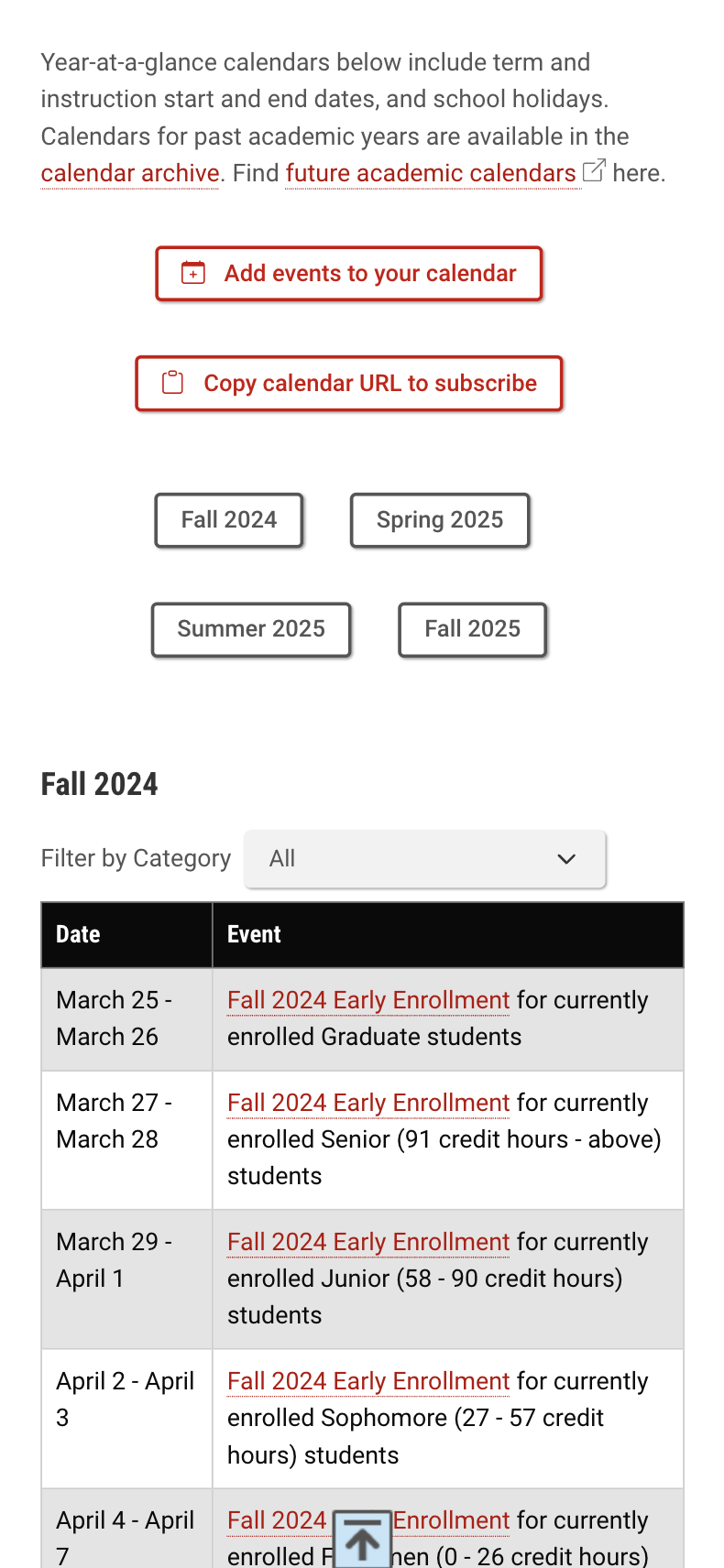Select the Fall 2025 button
Viewport: 724px width, 1568px height.
pyautogui.click(x=472, y=629)
